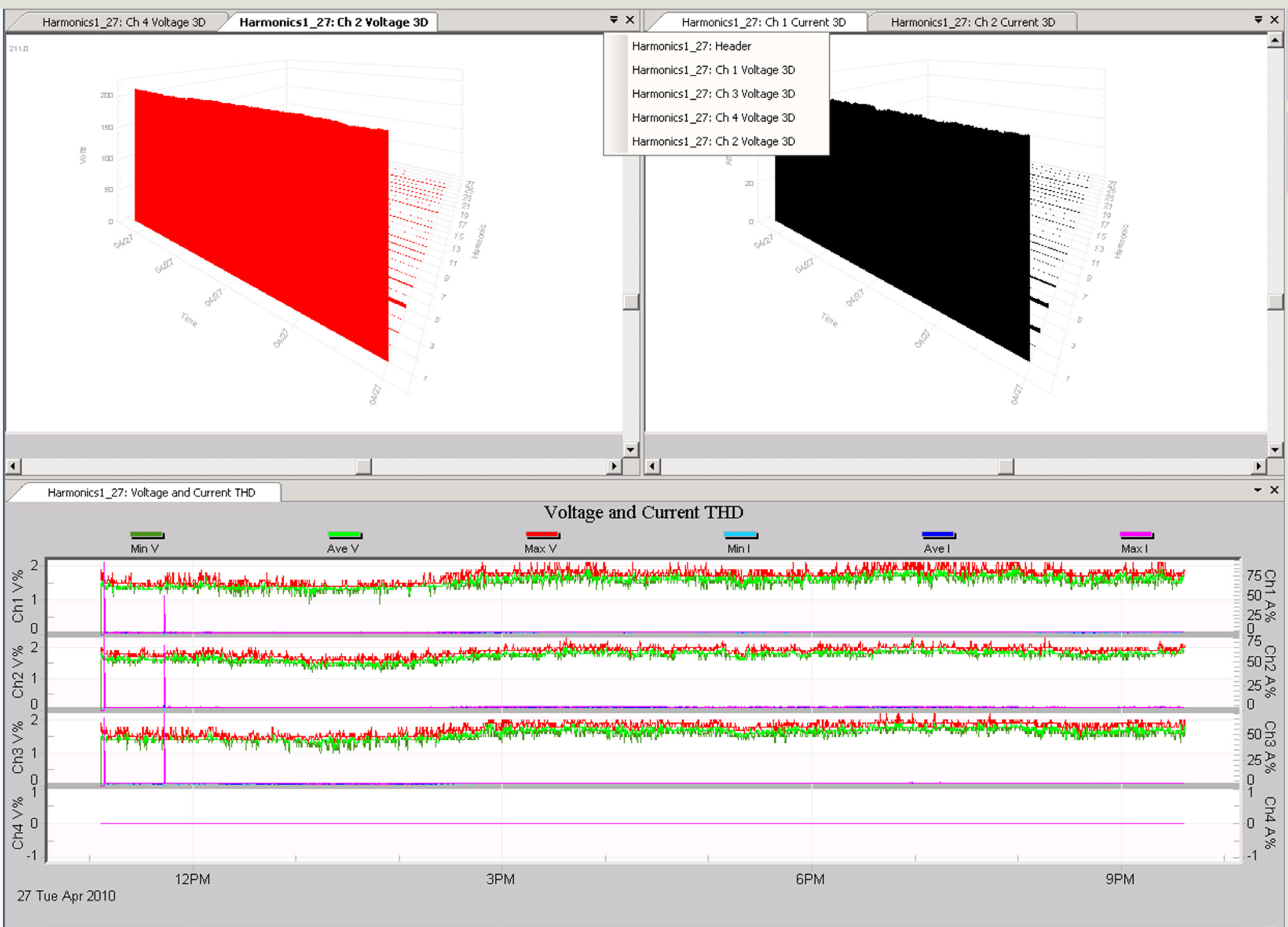Click the Max I magenta color swatch
This screenshot has height=927, width=1288.
[x=1135, y=535]
